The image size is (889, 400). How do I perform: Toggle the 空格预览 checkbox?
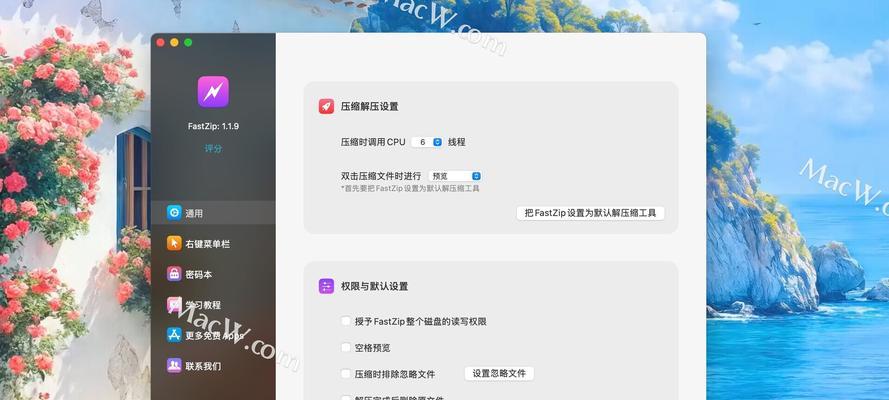[x=345, y=347]
